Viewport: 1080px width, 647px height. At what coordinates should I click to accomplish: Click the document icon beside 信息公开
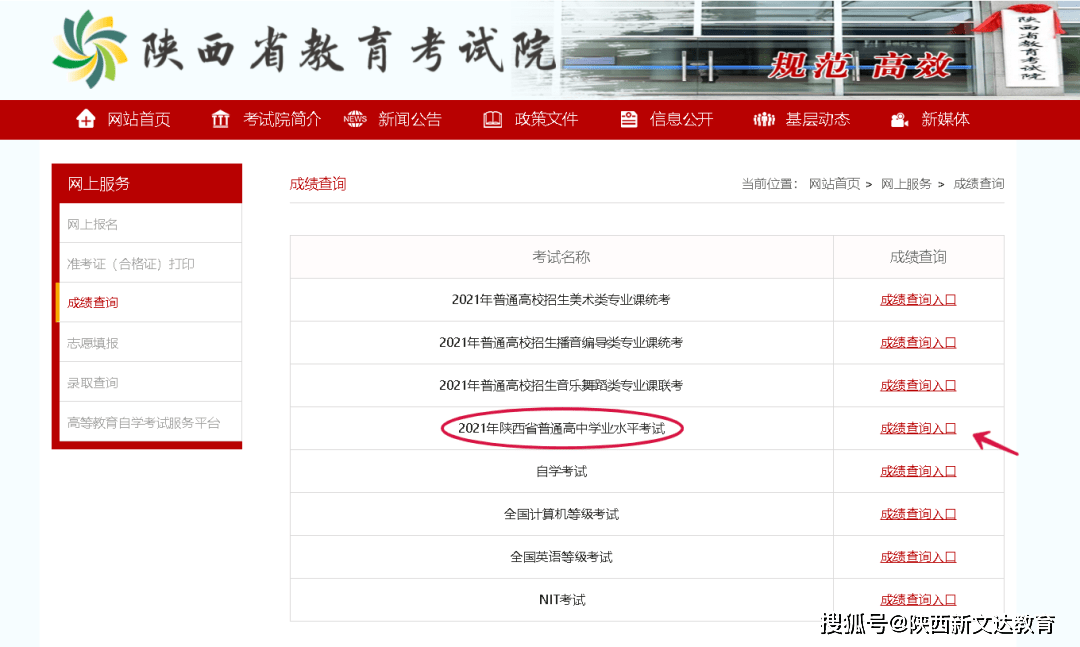click(629, 119)
